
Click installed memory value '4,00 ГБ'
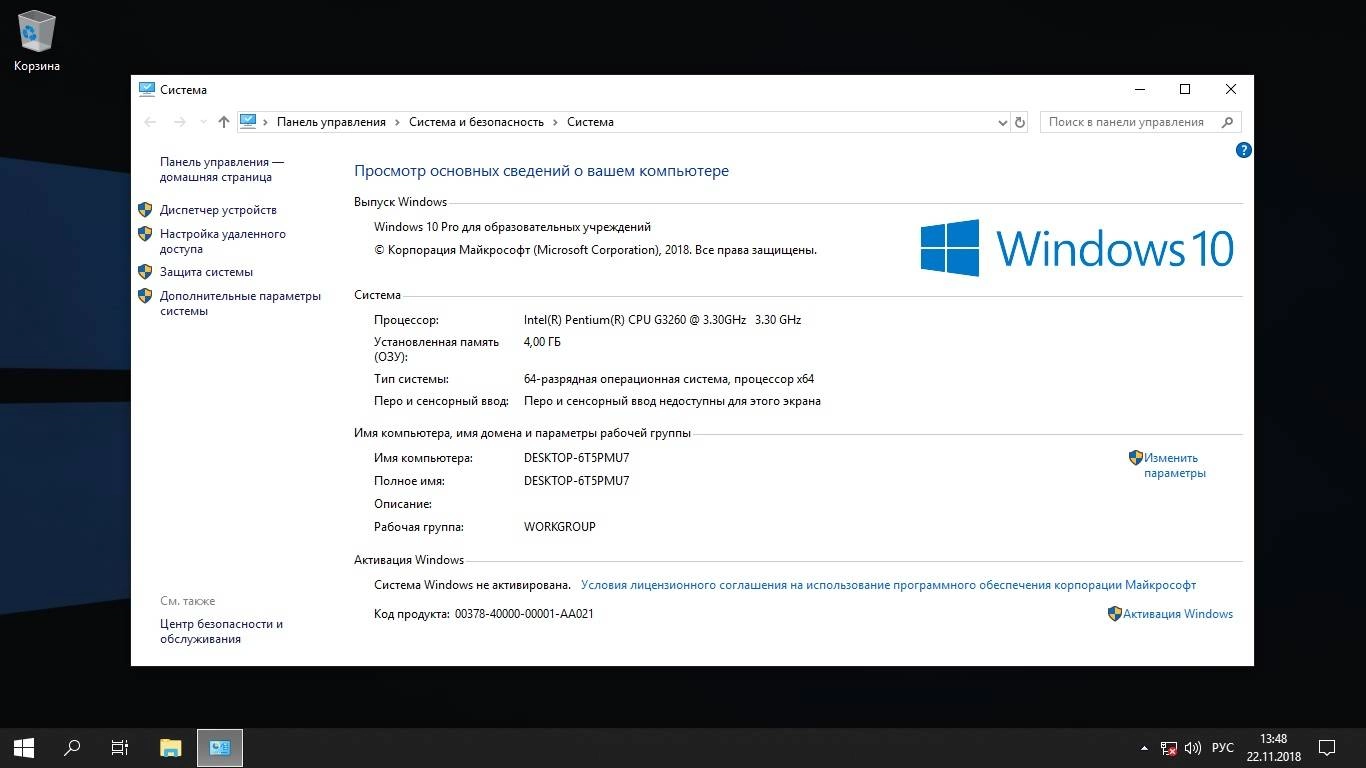(x=542, y=342)
